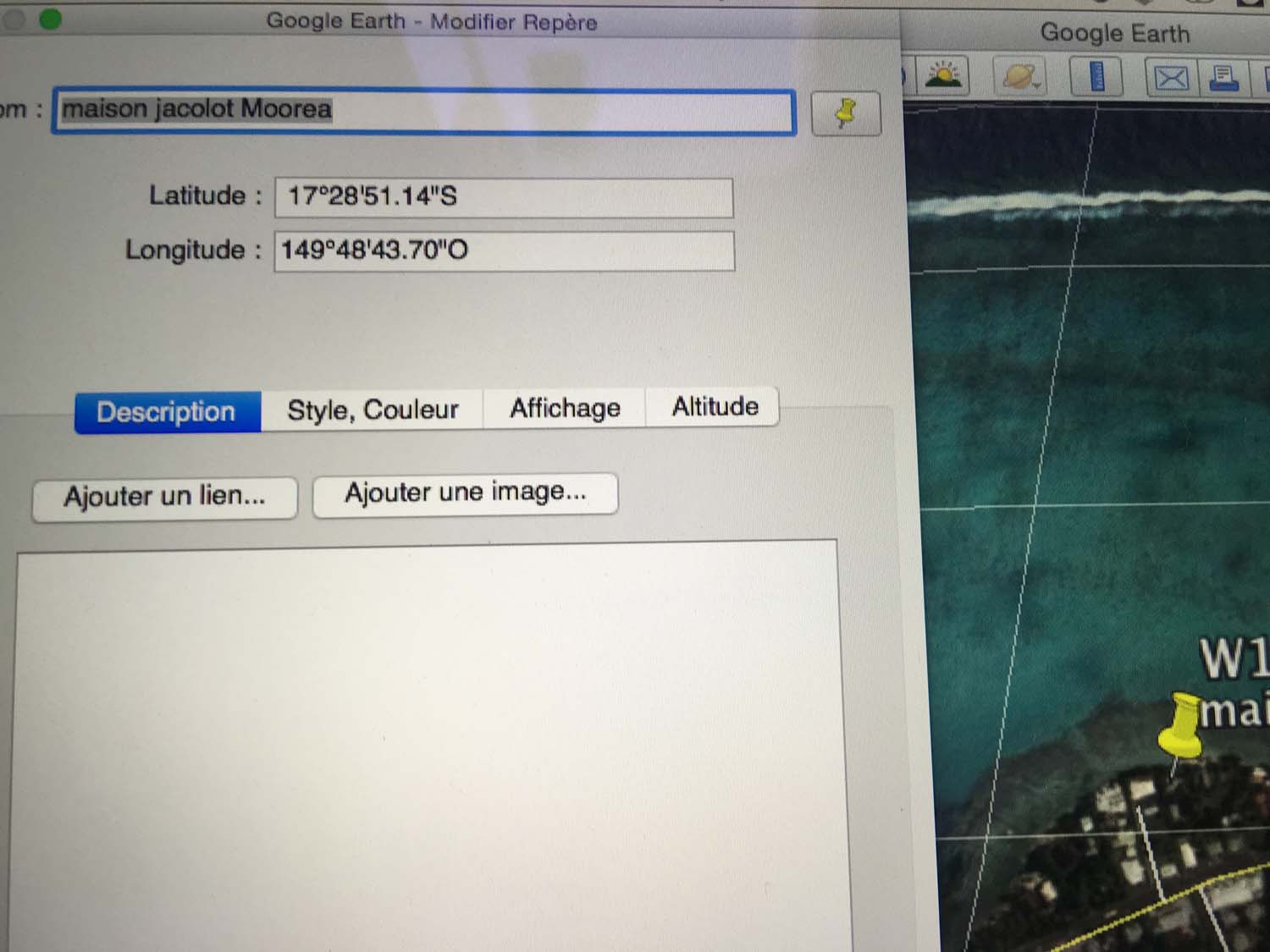This screenshot has height=952, width=1270.
Task: Click the placemark label beside the pushpin
Action: point(1233,711)
